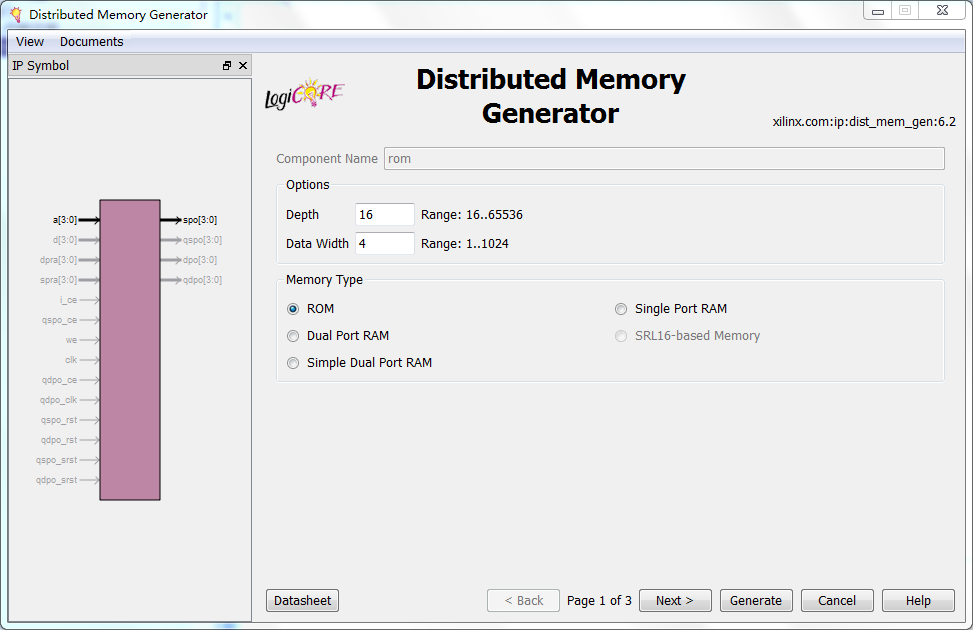Open the Documents menu
This screenshot has height=630, width=973.
pyautogui.click(x=92, y=42)
